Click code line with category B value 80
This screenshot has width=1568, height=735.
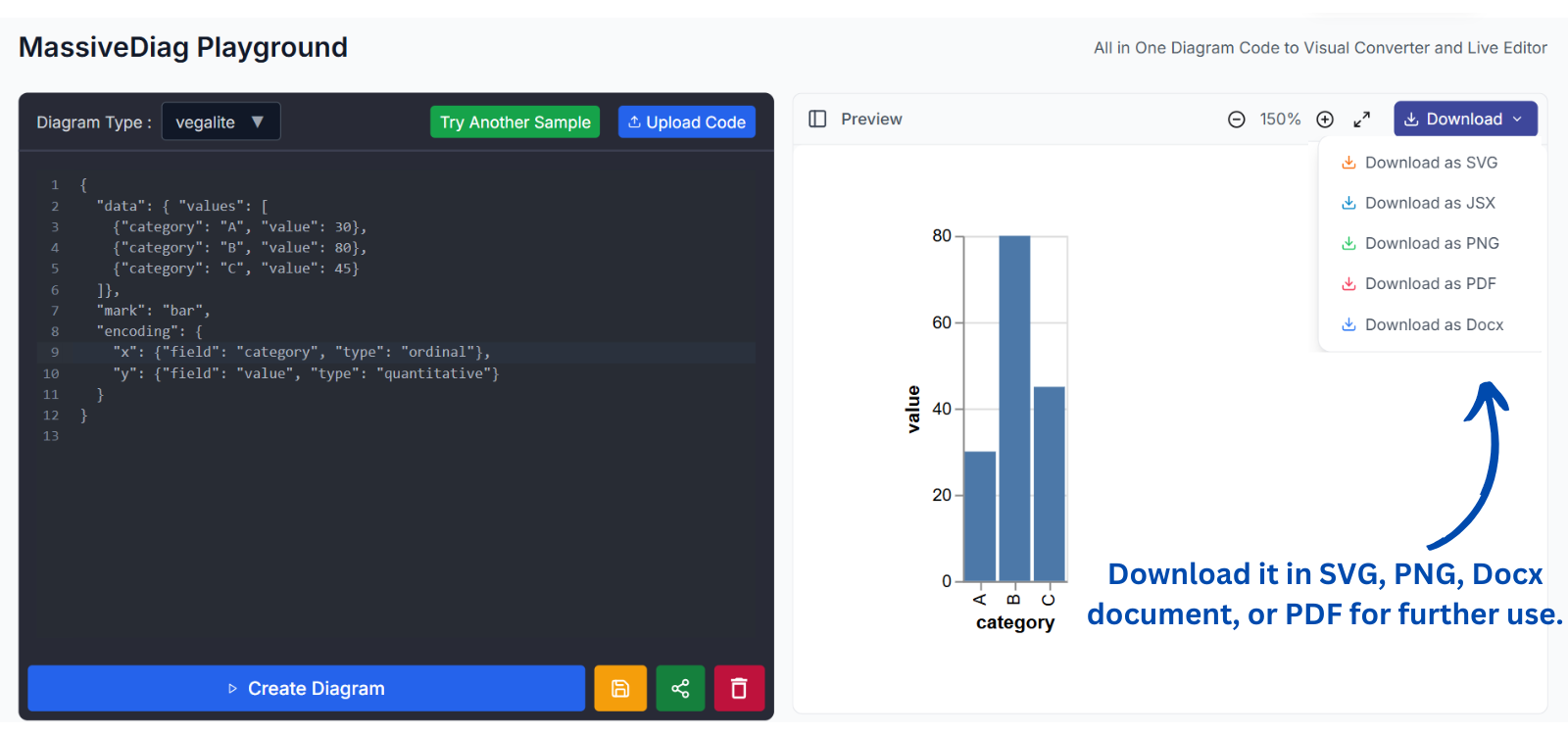tap(240, 248)
